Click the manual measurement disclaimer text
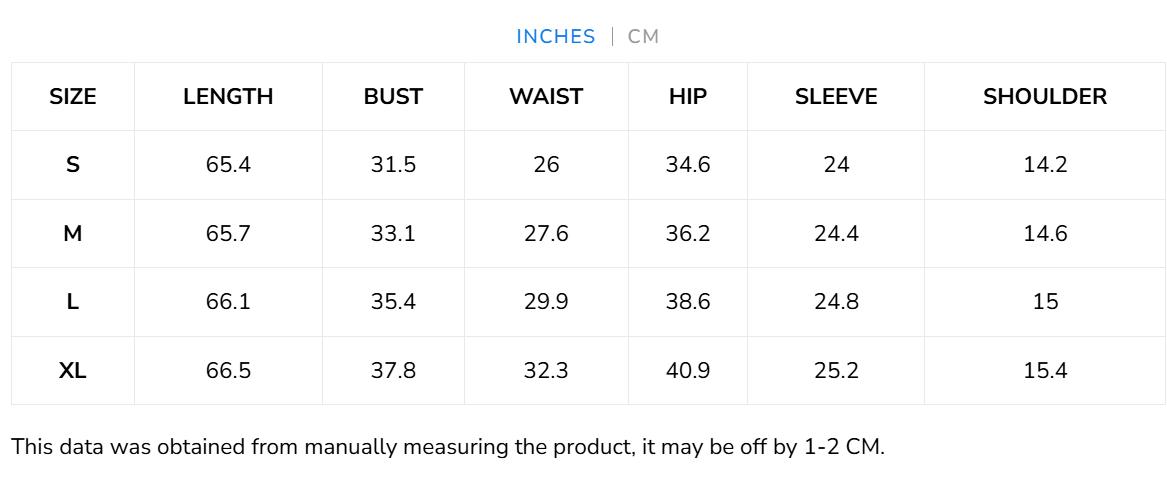Viewport: 1167px width, 477px height. coord(448,447)
